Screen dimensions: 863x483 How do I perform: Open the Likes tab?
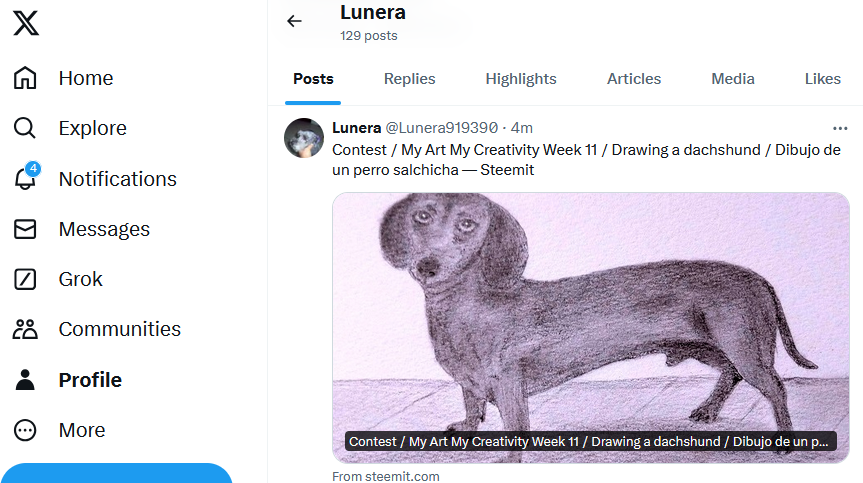(x=822, y=79)
